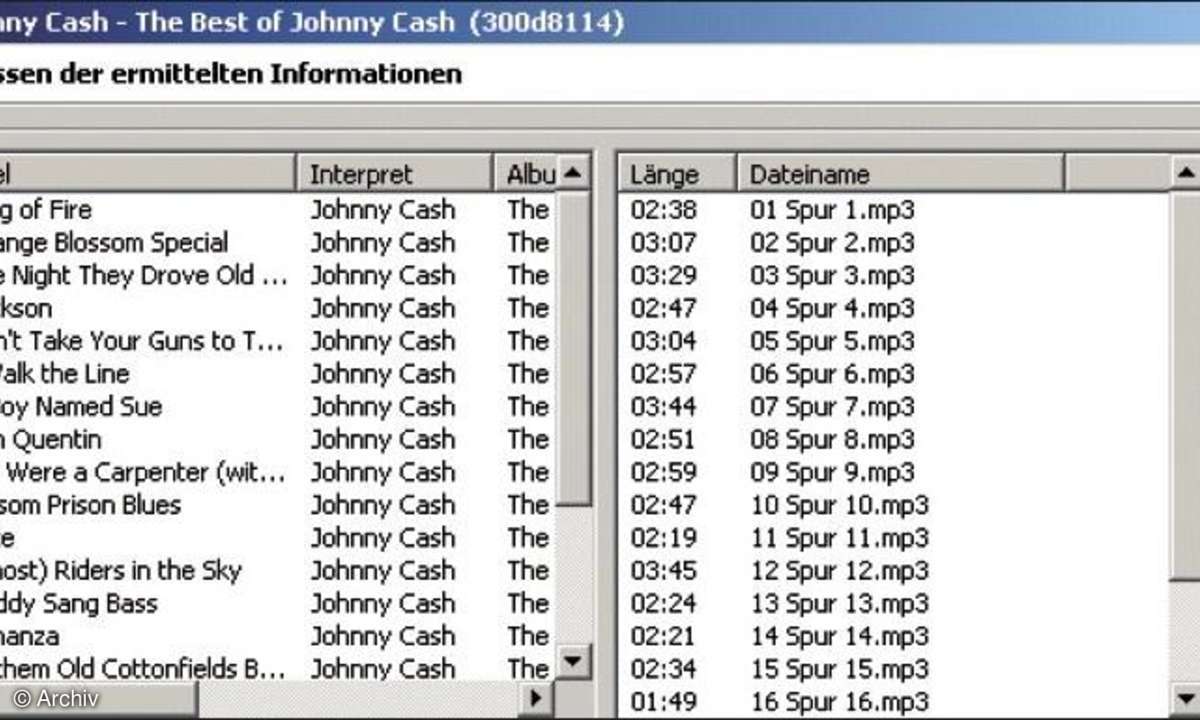This screenshot has height=720, width=1200.
Task: Select the file 10 Spur 10.mp3
Action: [839, 505]
